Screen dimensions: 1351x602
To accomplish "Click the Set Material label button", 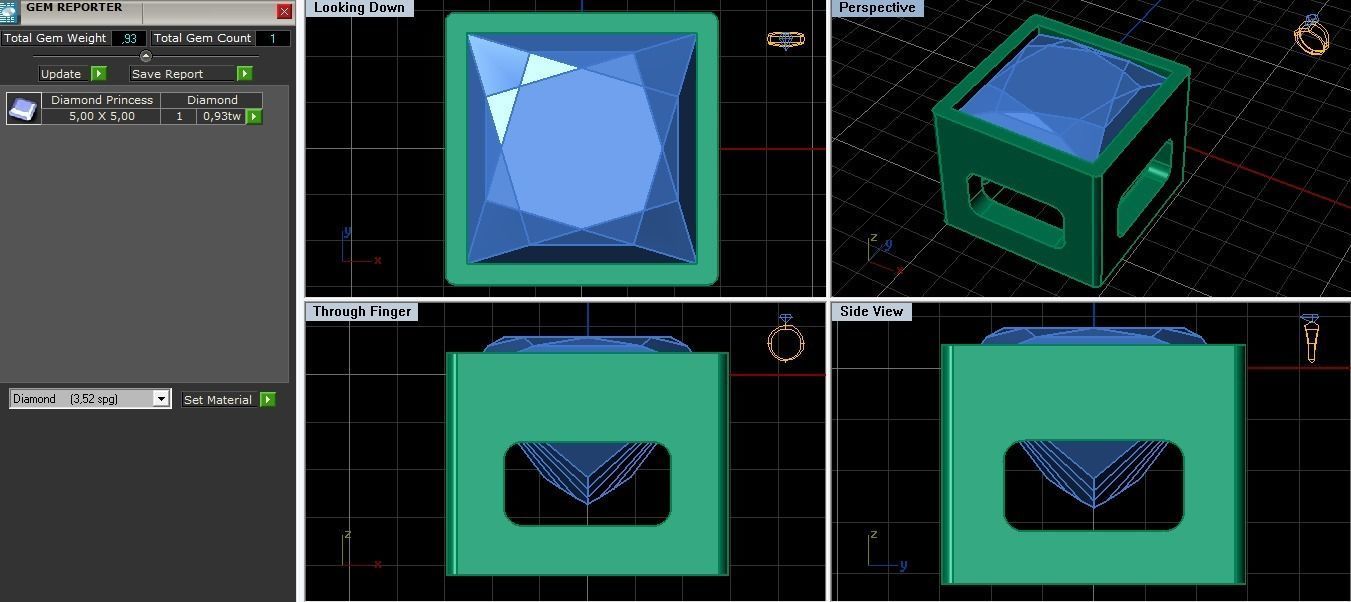I will (218, 400).
